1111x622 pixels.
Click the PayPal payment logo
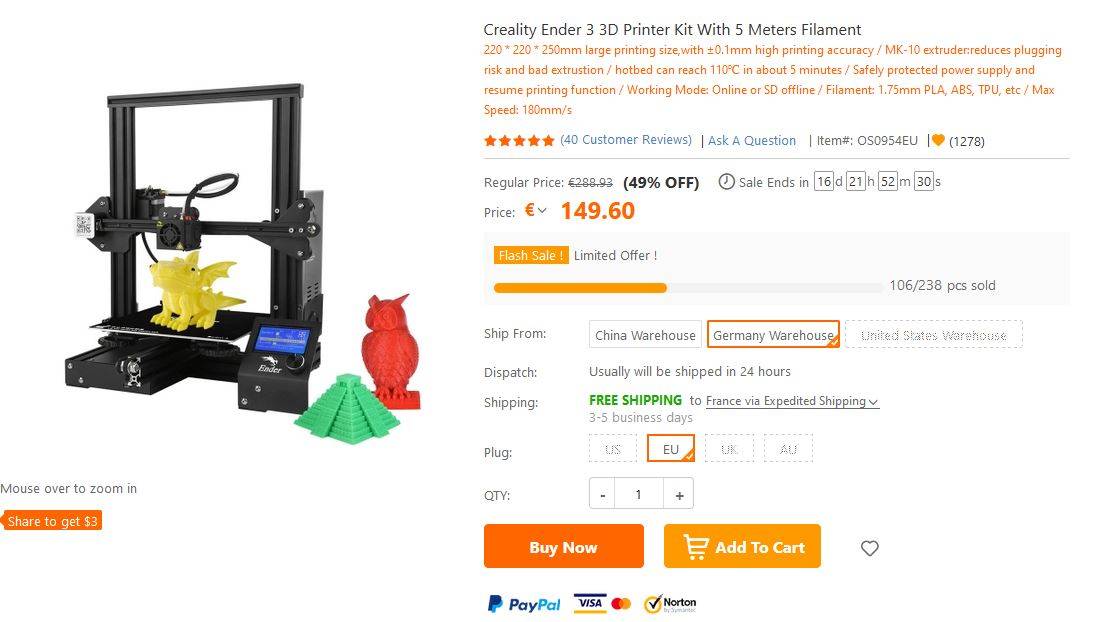coord(524,604)
